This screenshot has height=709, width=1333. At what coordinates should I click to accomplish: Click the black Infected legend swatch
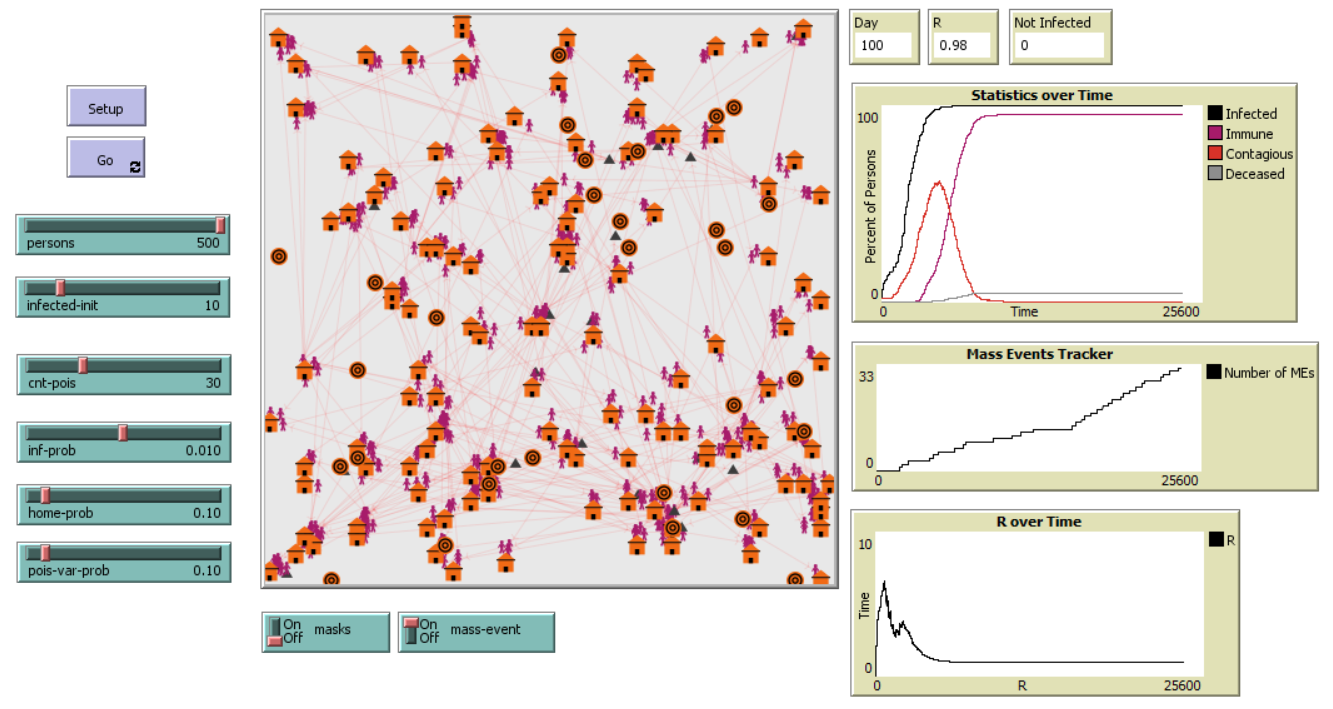pyautogui.click(x=1215, y=114)
